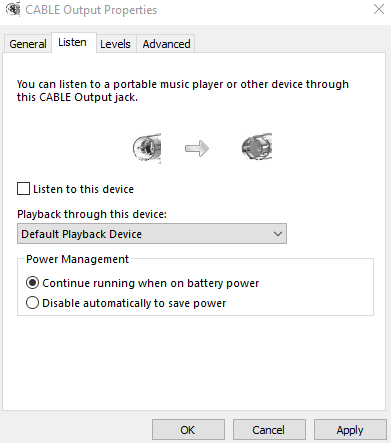Click the arrow icon between jacks
The height and width of the screenshot is (443, 391).
pyautogui.click(x=197, y=148)
